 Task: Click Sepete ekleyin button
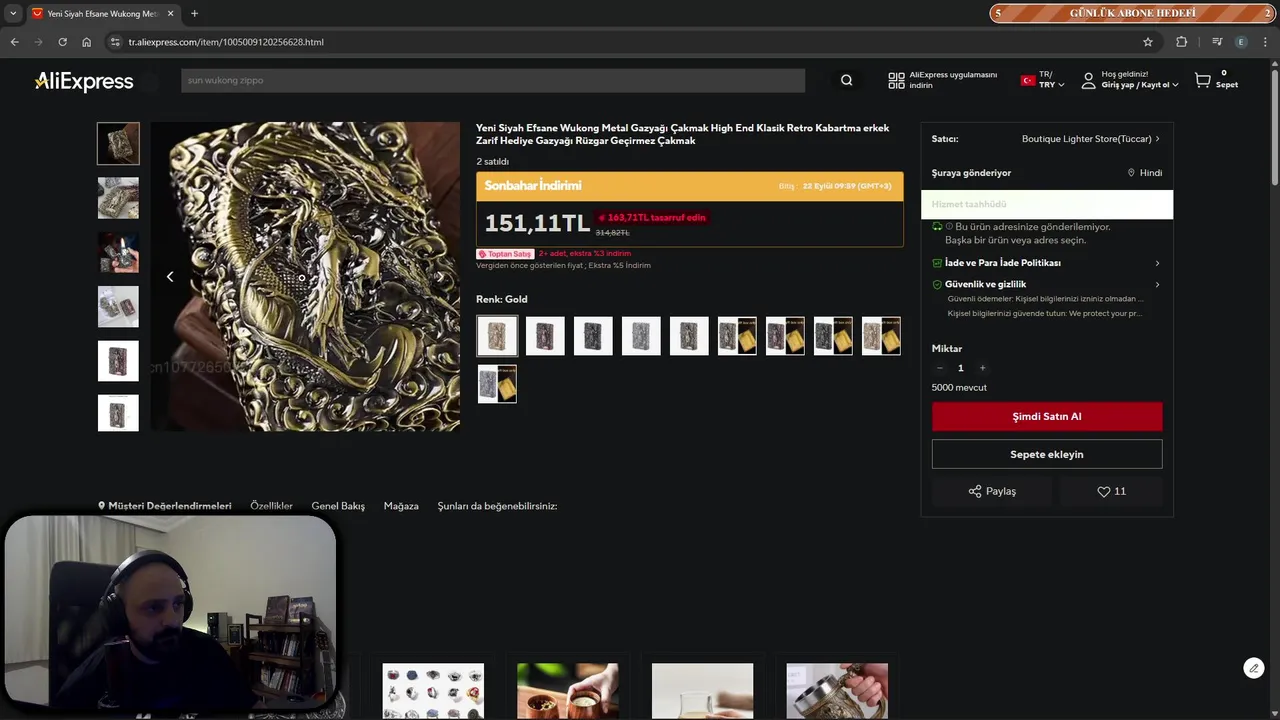tap(1047, 454)
